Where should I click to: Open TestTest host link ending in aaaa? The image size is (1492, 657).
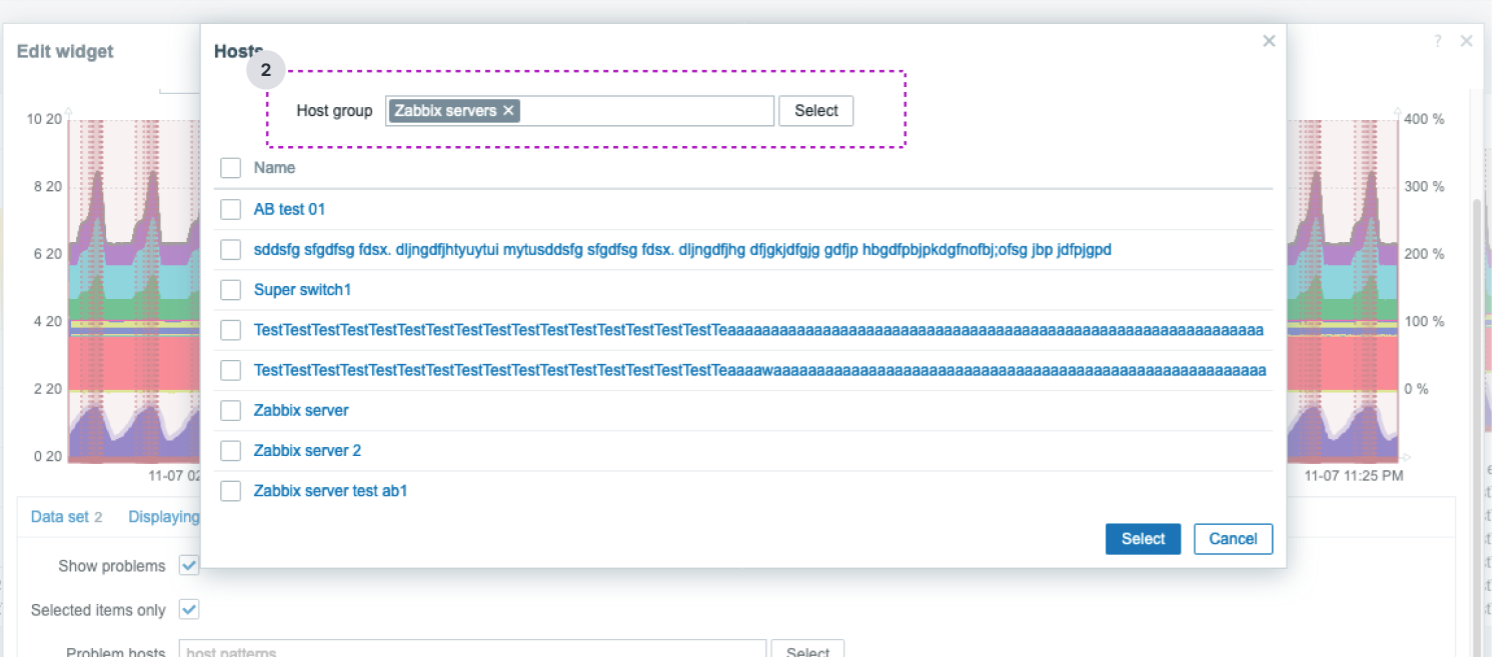point(759,330)
